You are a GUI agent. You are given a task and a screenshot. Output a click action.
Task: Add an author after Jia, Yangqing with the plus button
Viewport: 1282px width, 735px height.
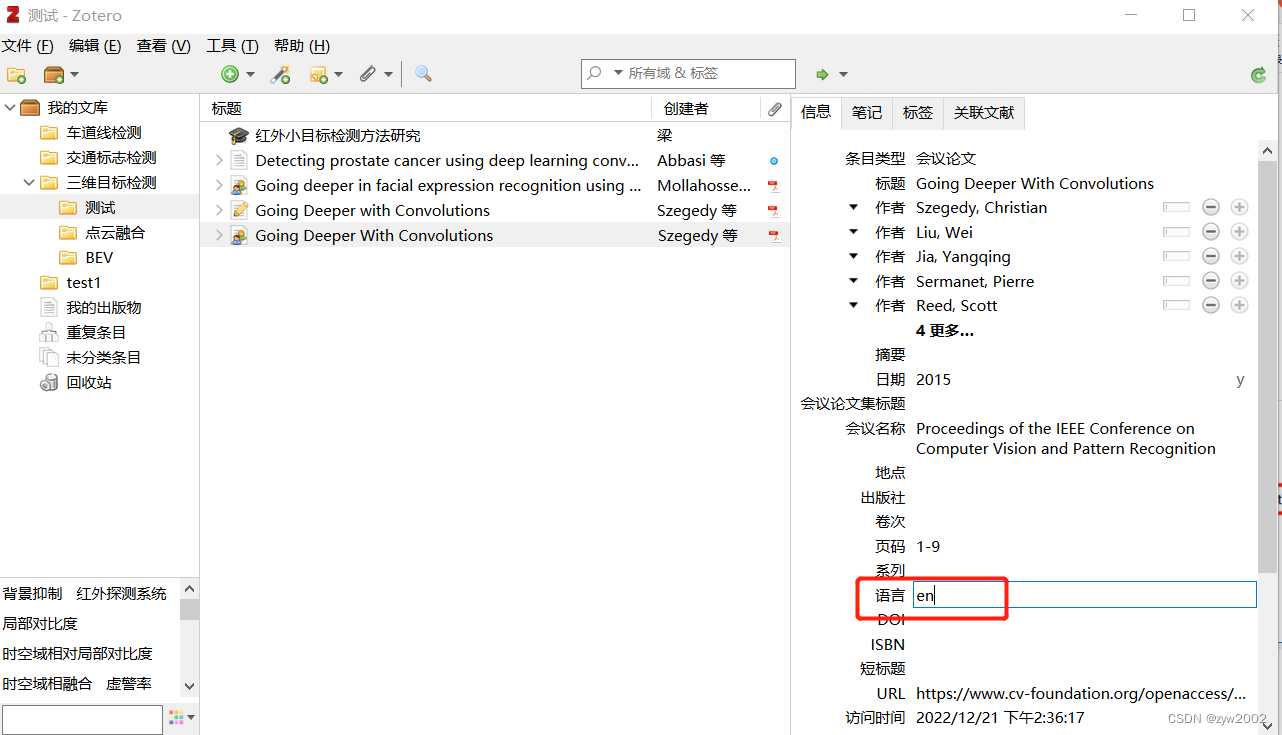point(1239,256)
